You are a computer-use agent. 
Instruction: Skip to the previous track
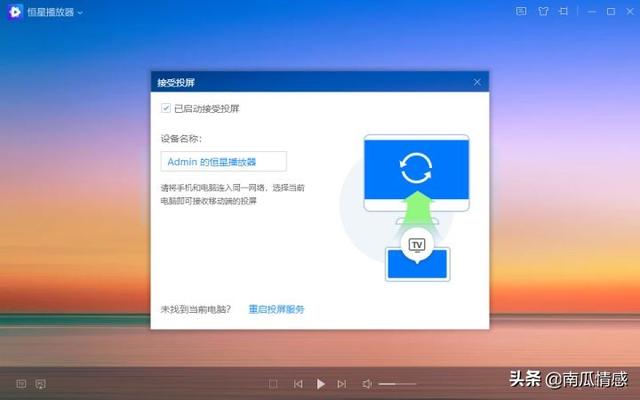click(298, 384)
